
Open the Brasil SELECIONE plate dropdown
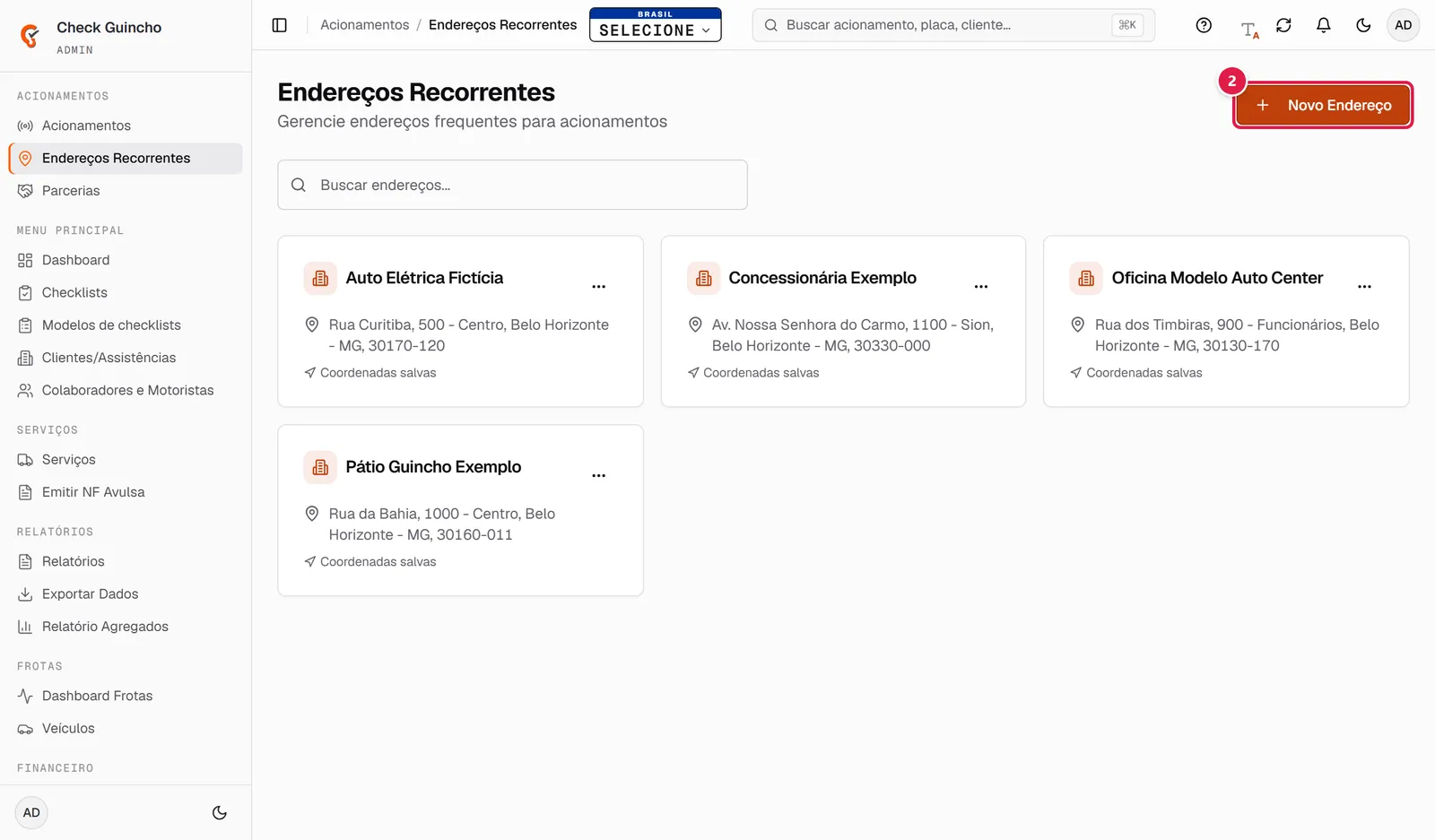point(656,25)
